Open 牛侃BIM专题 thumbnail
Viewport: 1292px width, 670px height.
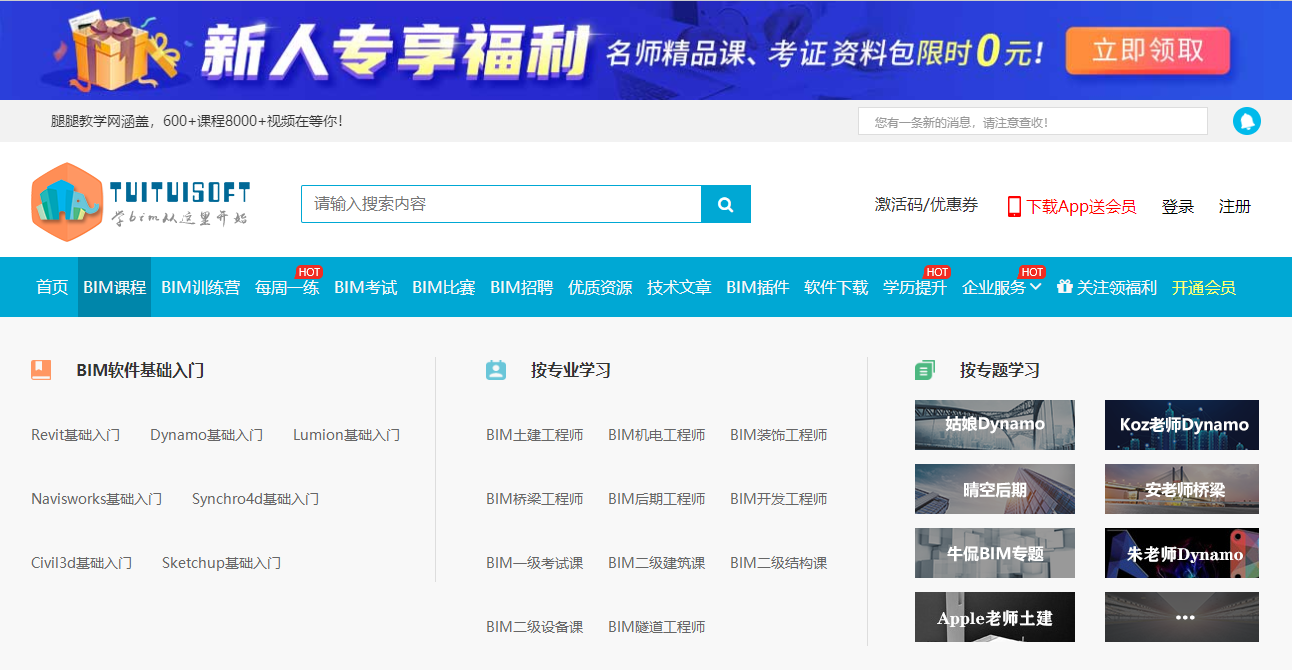pyautogui.click(x=995, y=553)
